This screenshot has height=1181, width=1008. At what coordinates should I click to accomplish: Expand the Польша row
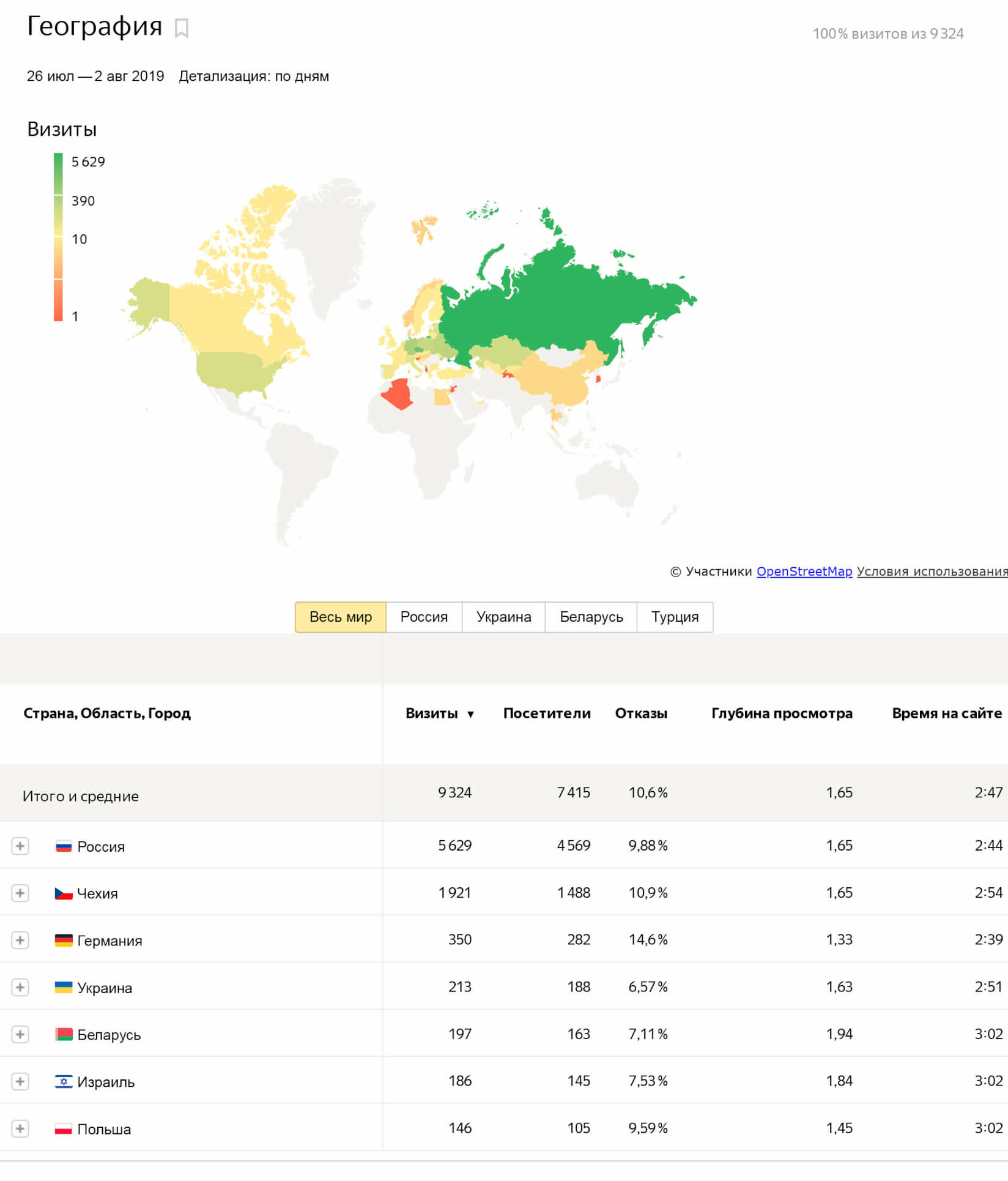[x=20, y=1128]
